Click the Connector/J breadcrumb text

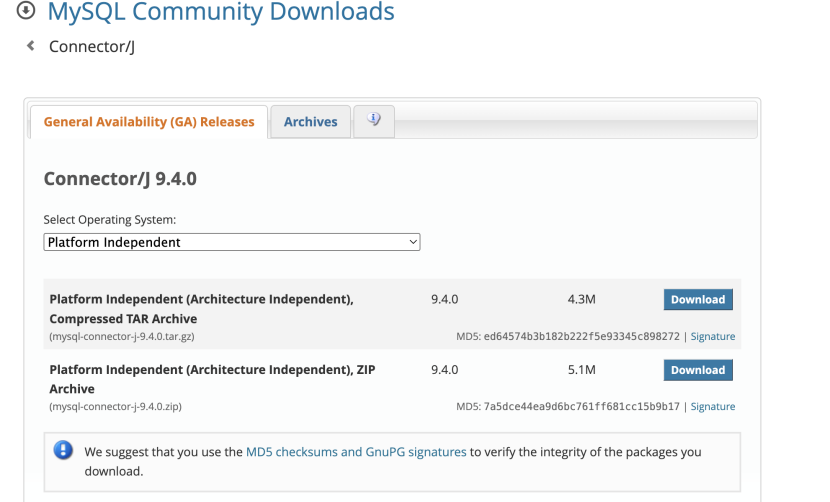coord(92,47)
